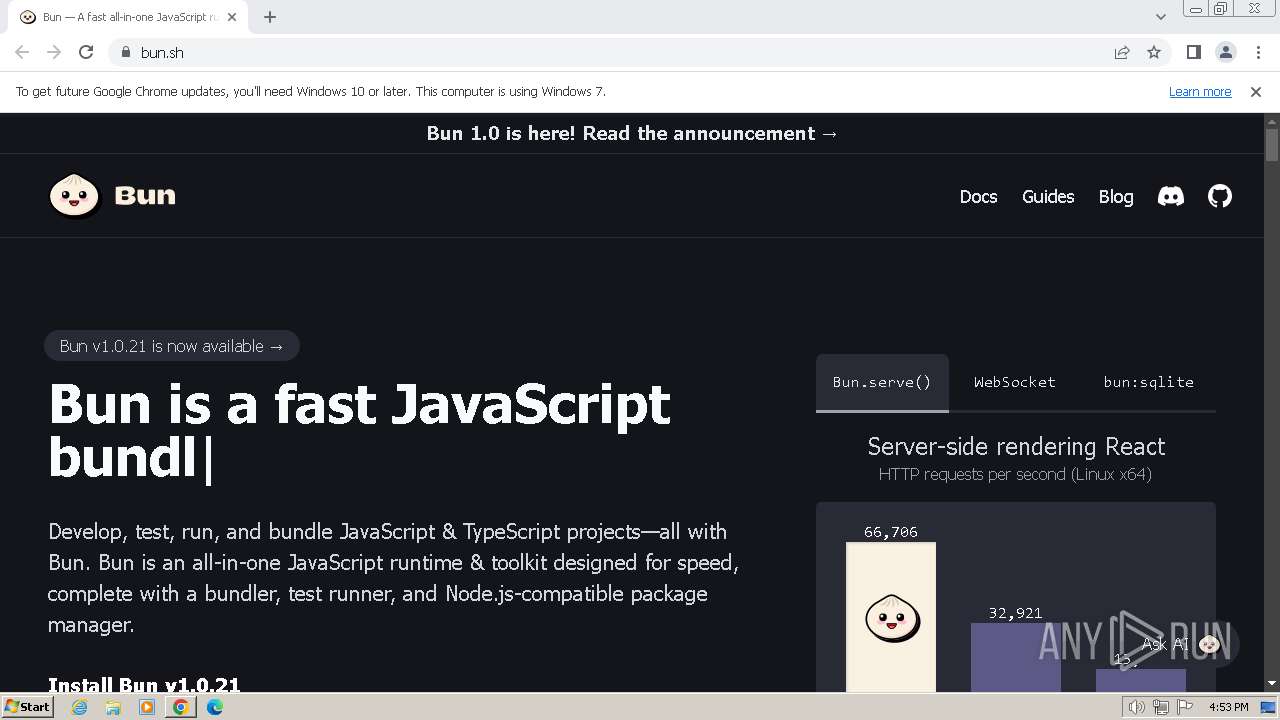The width and height of the screenshot is (1280, 720).
Task: Open the Discord icon link in navbar
Action: tap(1170, 196)
